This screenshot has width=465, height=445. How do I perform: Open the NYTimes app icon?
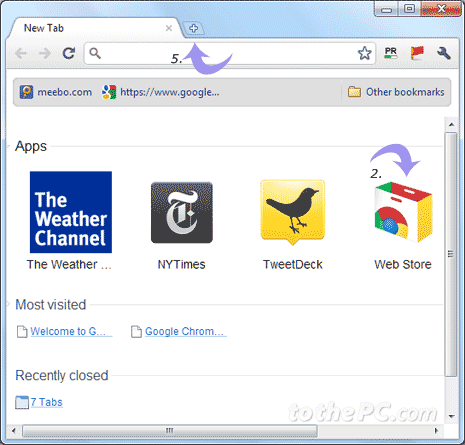(x=182, y=212)
